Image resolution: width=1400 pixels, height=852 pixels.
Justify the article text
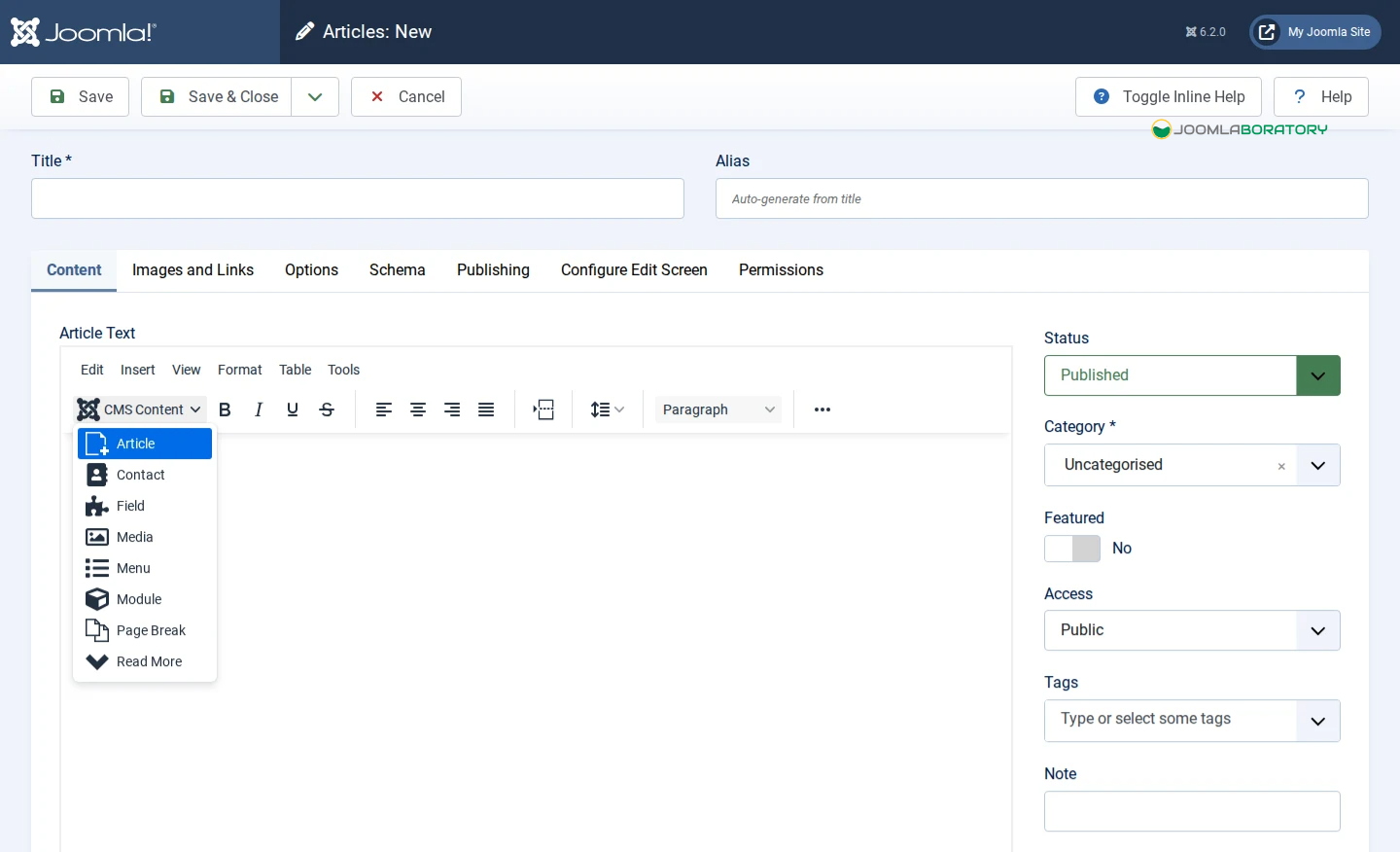click(486, 409)
